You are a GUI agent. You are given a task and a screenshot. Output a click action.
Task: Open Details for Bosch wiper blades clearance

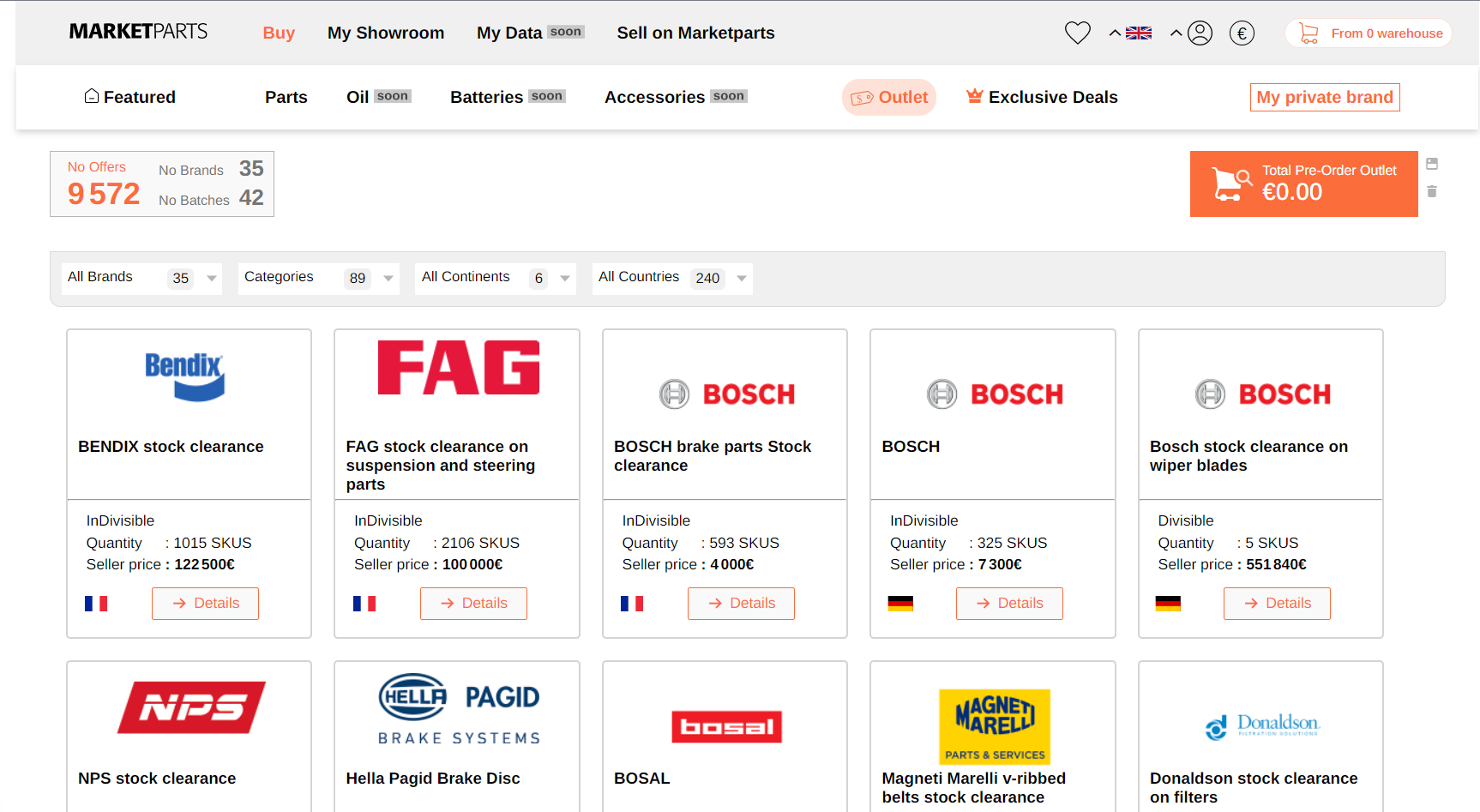pyautogui.click(x=1277, y=604)
